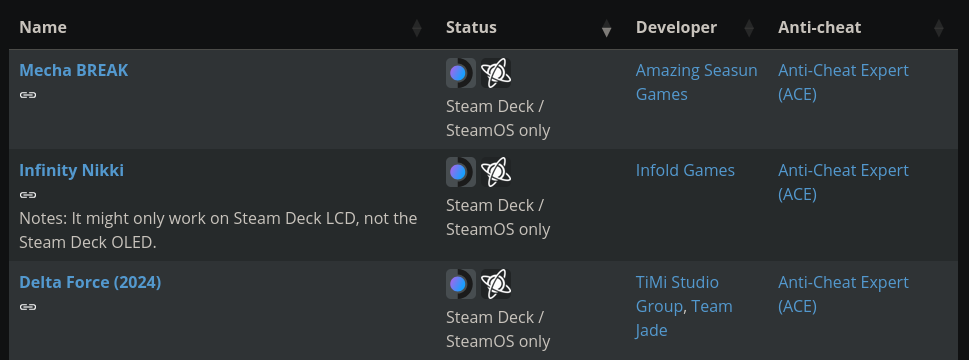Viewport: 969px width, 360px height.
Task: Open Anti-Cheat Expert link for Infinity Nikki
Action: point(844,182)
